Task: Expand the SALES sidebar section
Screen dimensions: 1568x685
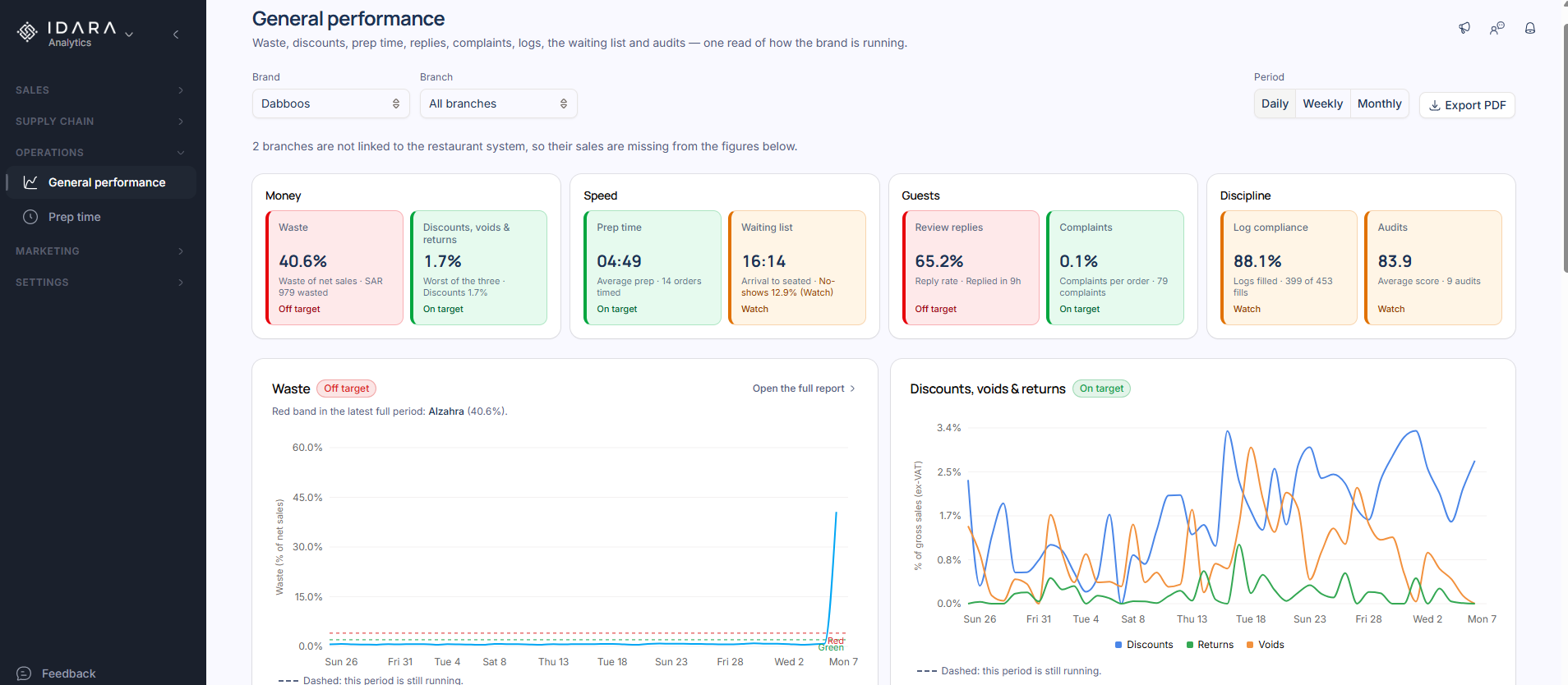Action: tap(99, 90)
